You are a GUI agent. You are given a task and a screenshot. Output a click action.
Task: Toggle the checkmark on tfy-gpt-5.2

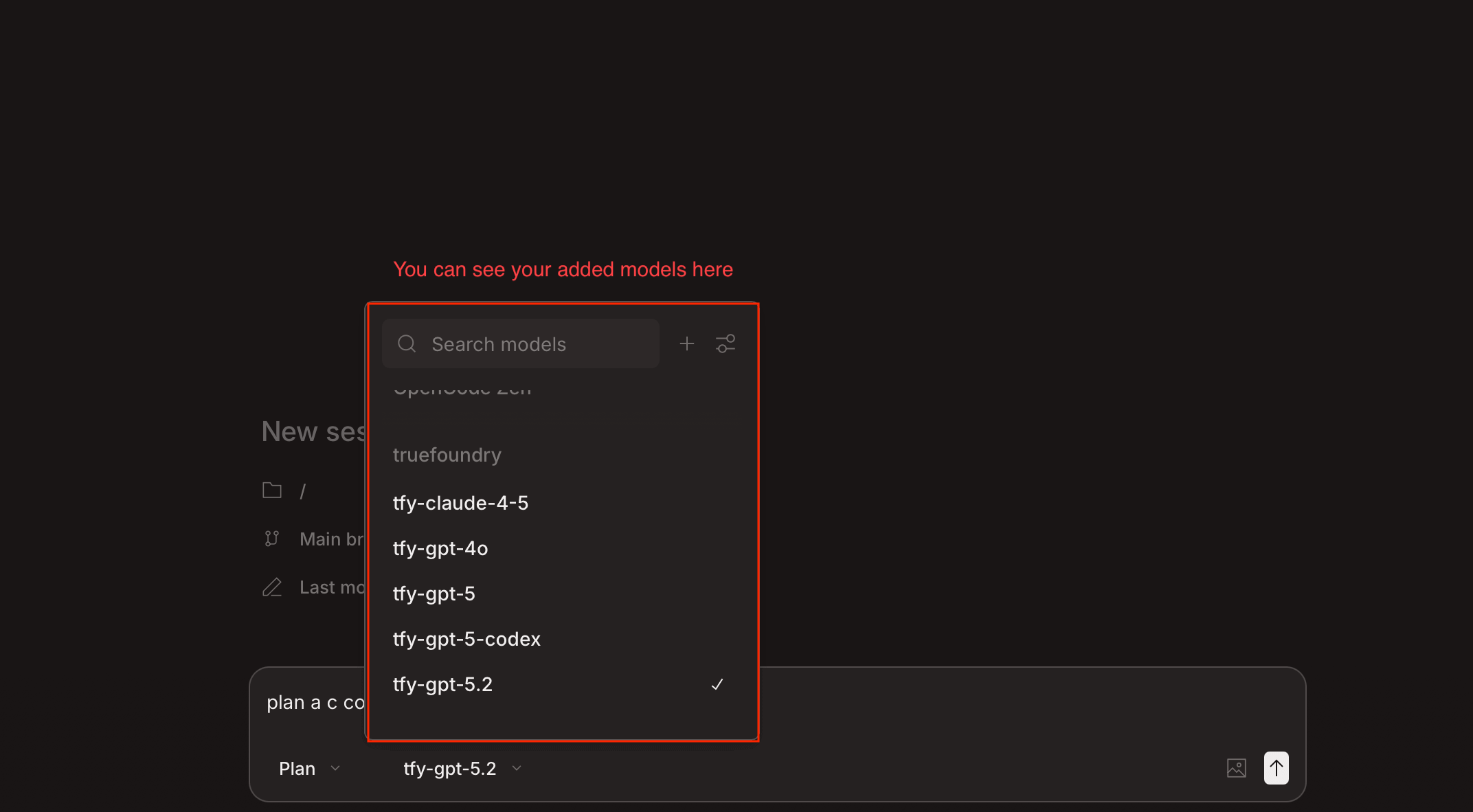click(x=717, y=684)
